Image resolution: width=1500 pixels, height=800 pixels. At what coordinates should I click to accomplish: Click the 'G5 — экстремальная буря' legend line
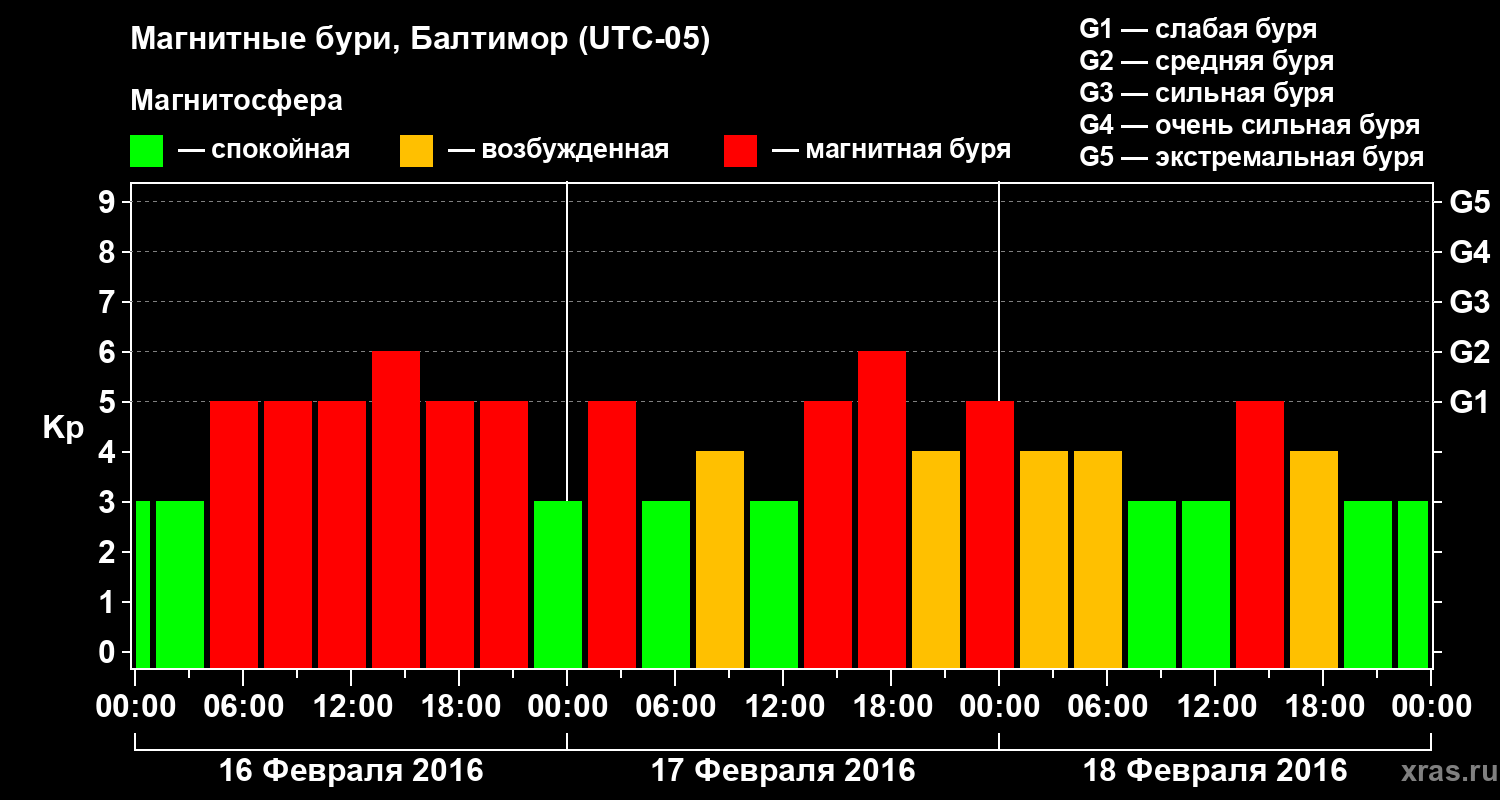tap(1251, 157)
